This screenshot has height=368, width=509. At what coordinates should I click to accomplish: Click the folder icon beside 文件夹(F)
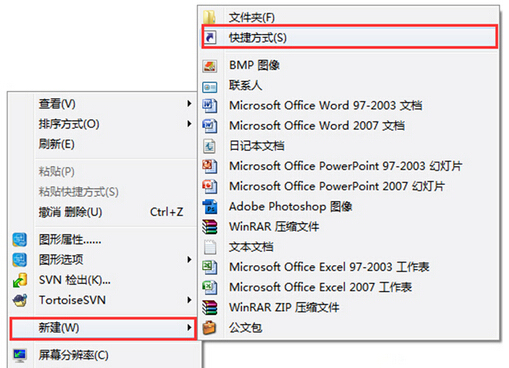[x=209, y=17]
